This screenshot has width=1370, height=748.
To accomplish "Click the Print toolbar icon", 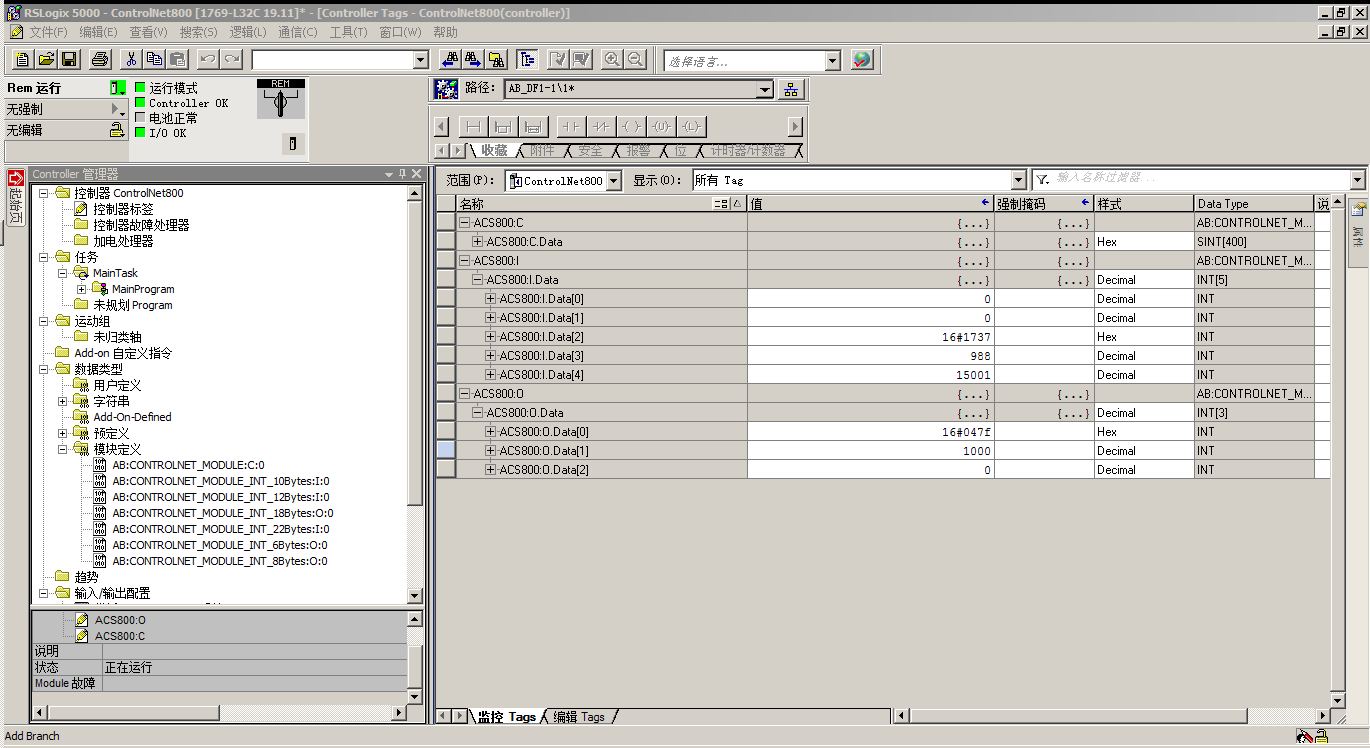I will tap(99, 60).
